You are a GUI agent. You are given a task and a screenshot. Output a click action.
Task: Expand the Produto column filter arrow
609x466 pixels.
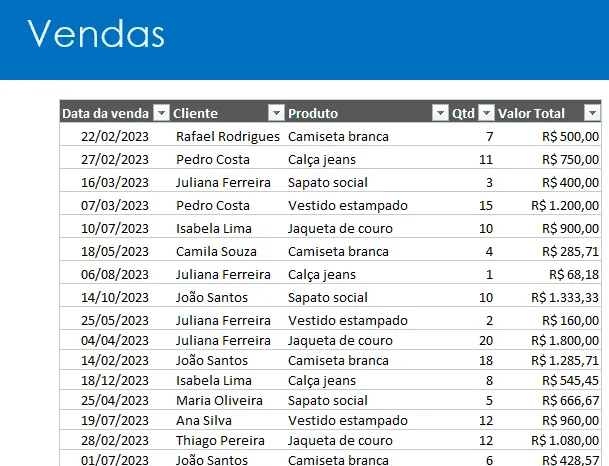click(440, 113)
